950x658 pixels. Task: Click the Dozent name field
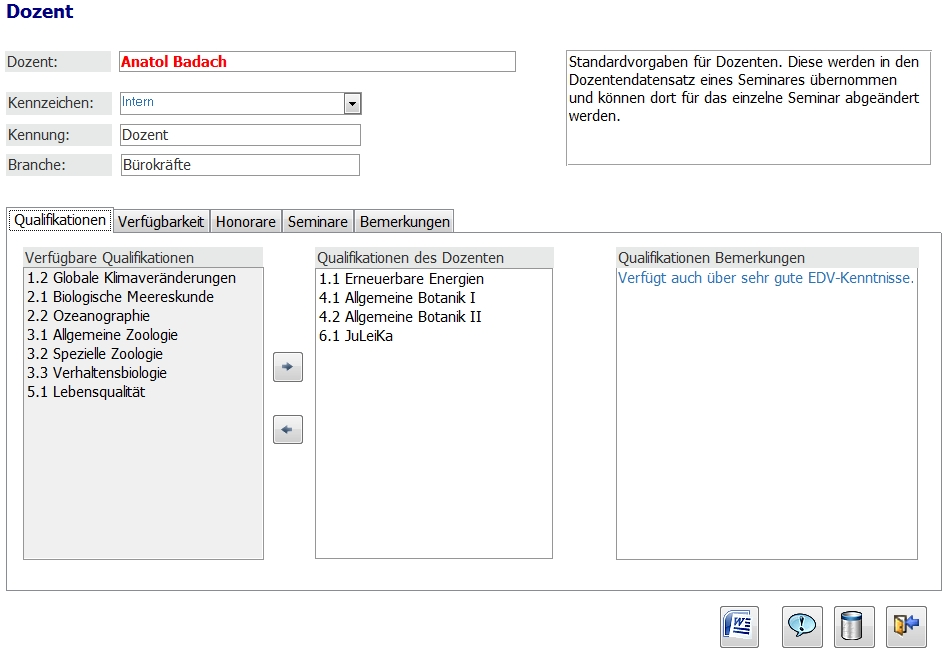[316, 62]
